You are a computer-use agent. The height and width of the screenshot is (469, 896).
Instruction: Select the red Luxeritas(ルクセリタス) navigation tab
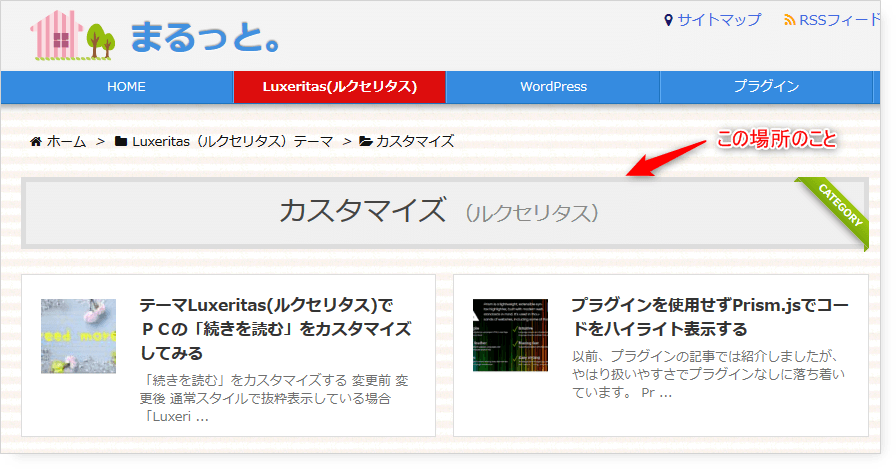(x=339, y=87)
